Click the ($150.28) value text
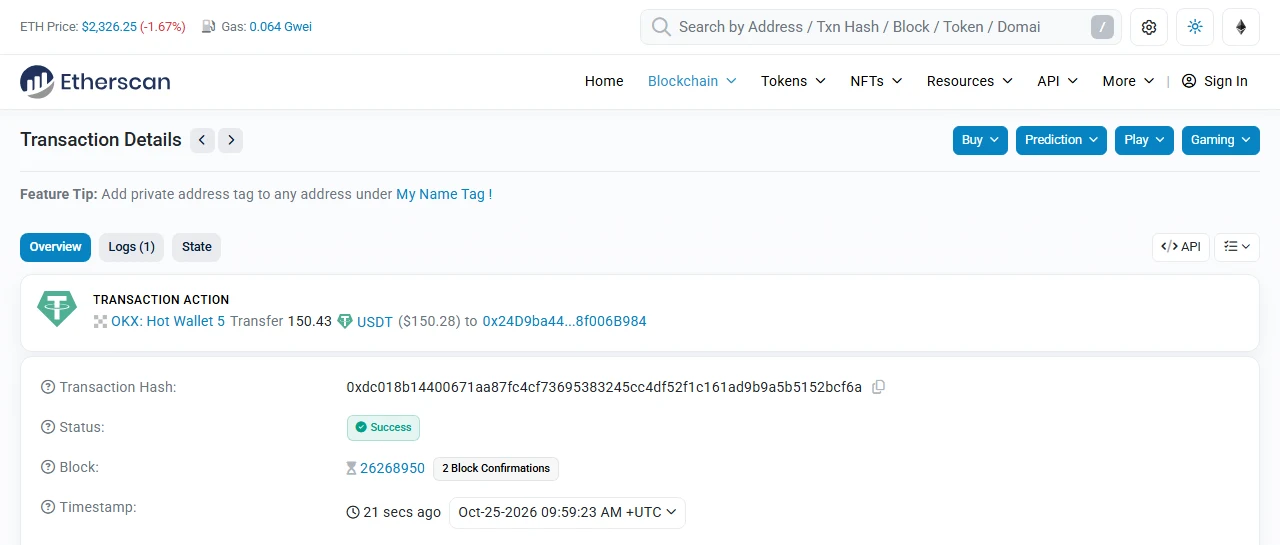This screenshot has height=545, width=1280. [x=429, y=322]
